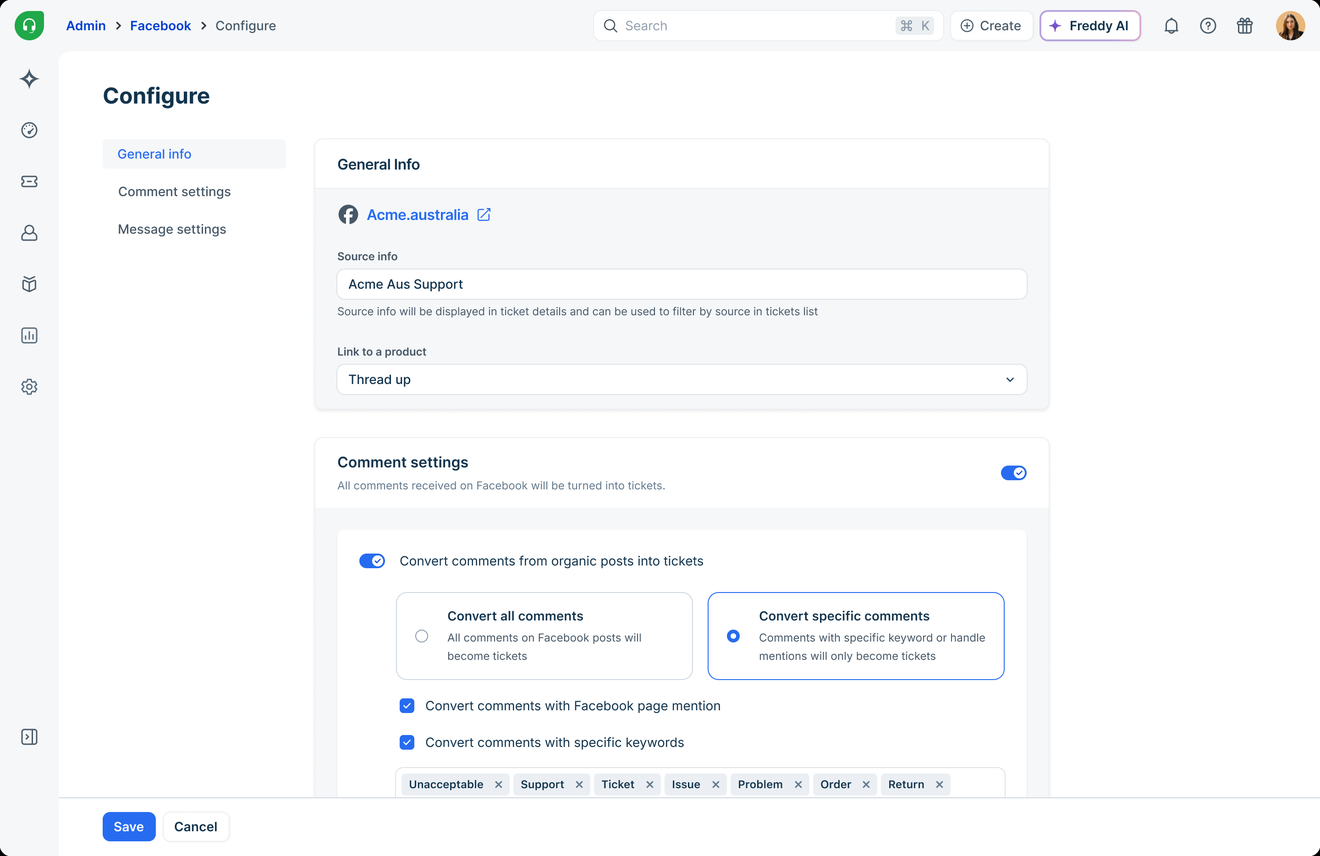Open the notifications bell
1320x856 pixels.
(1171, 26)
